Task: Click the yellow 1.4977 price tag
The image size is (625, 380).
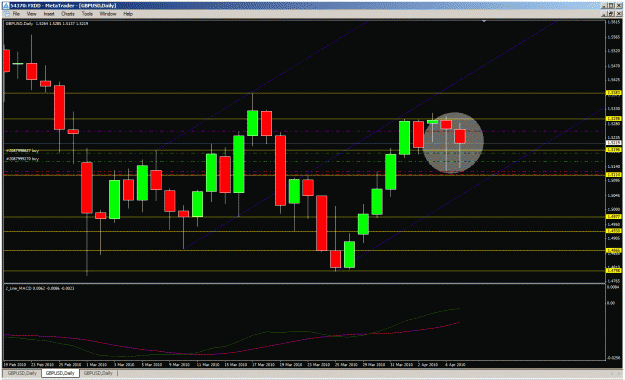Action: [x=613, y=217]
